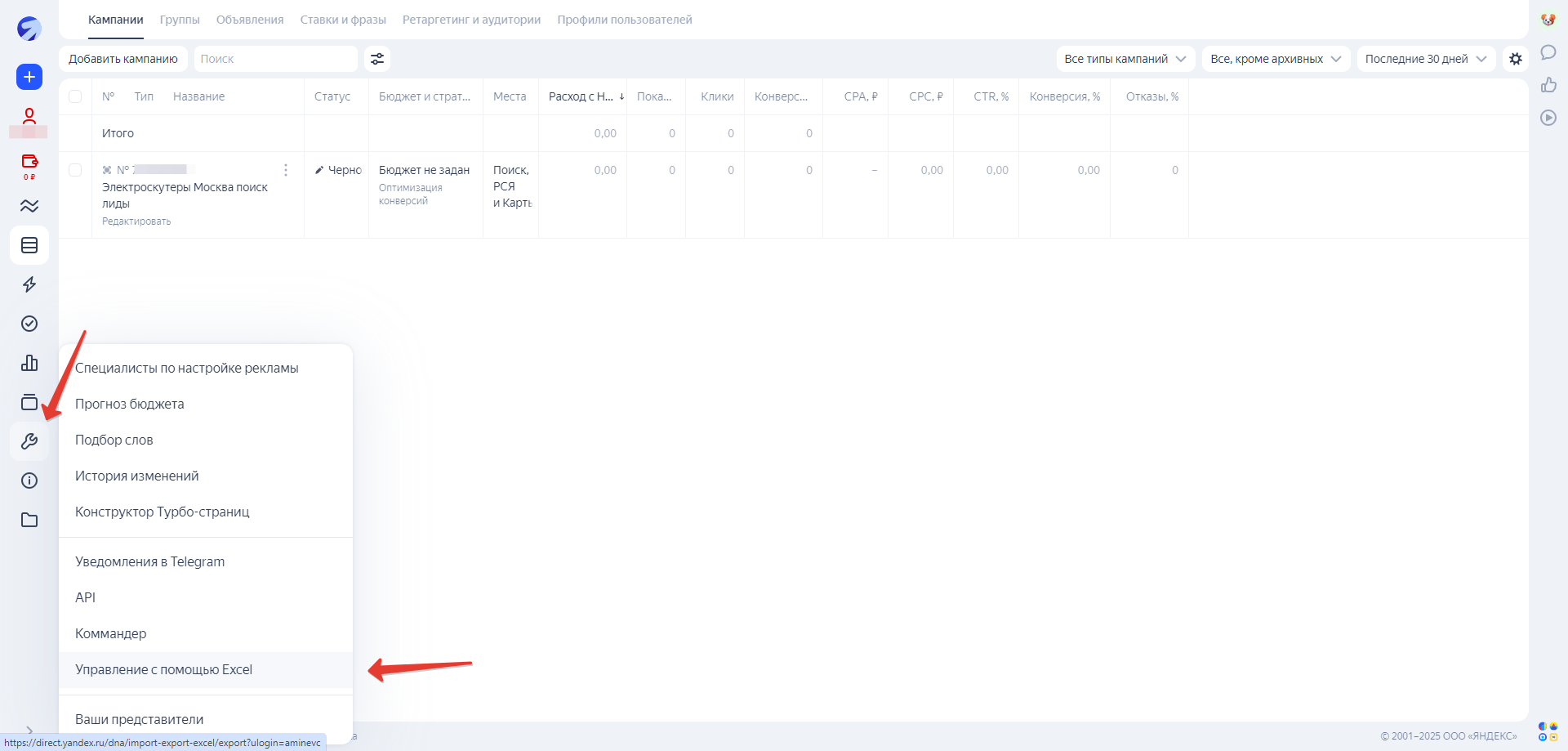Click into the Поиск search field

point(275,59)
